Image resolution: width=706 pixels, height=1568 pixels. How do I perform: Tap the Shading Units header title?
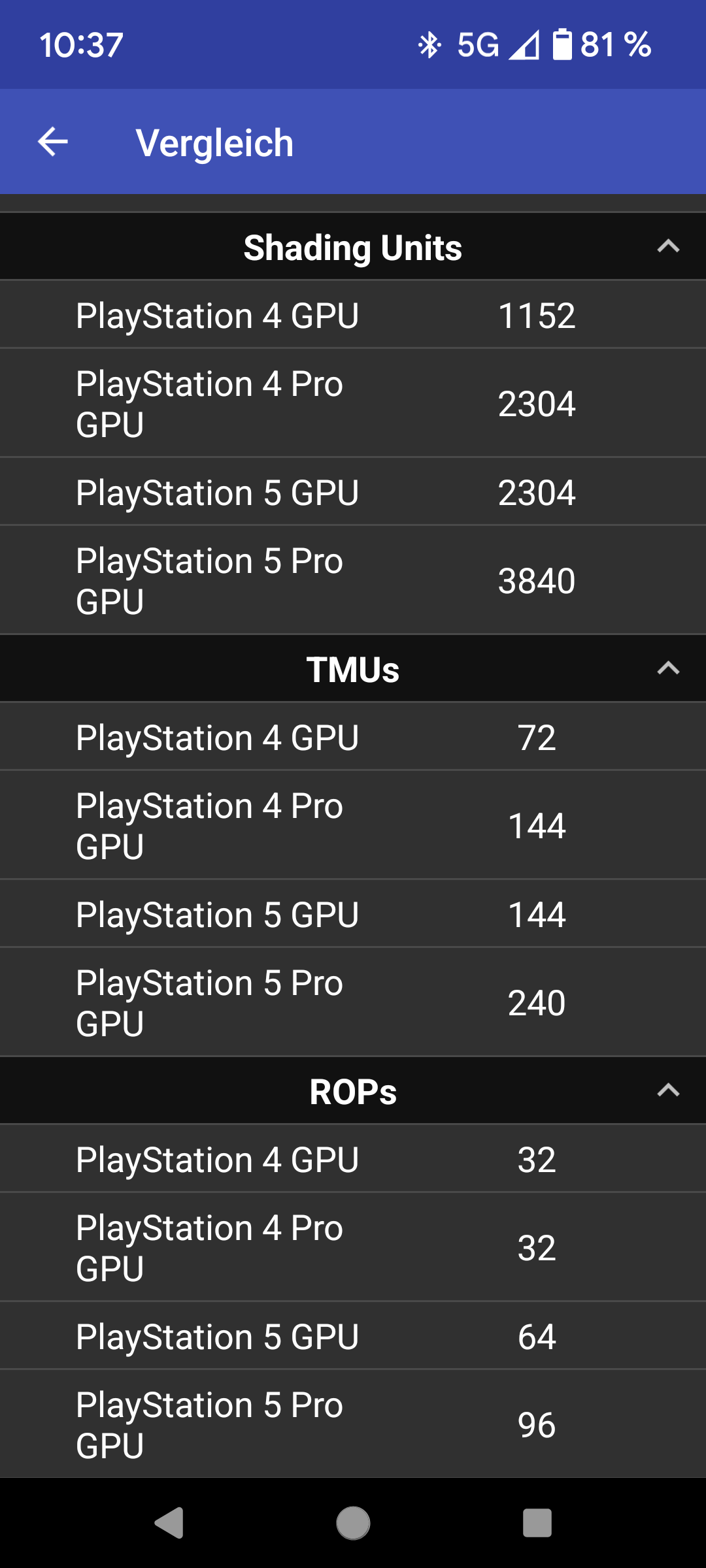353,248
